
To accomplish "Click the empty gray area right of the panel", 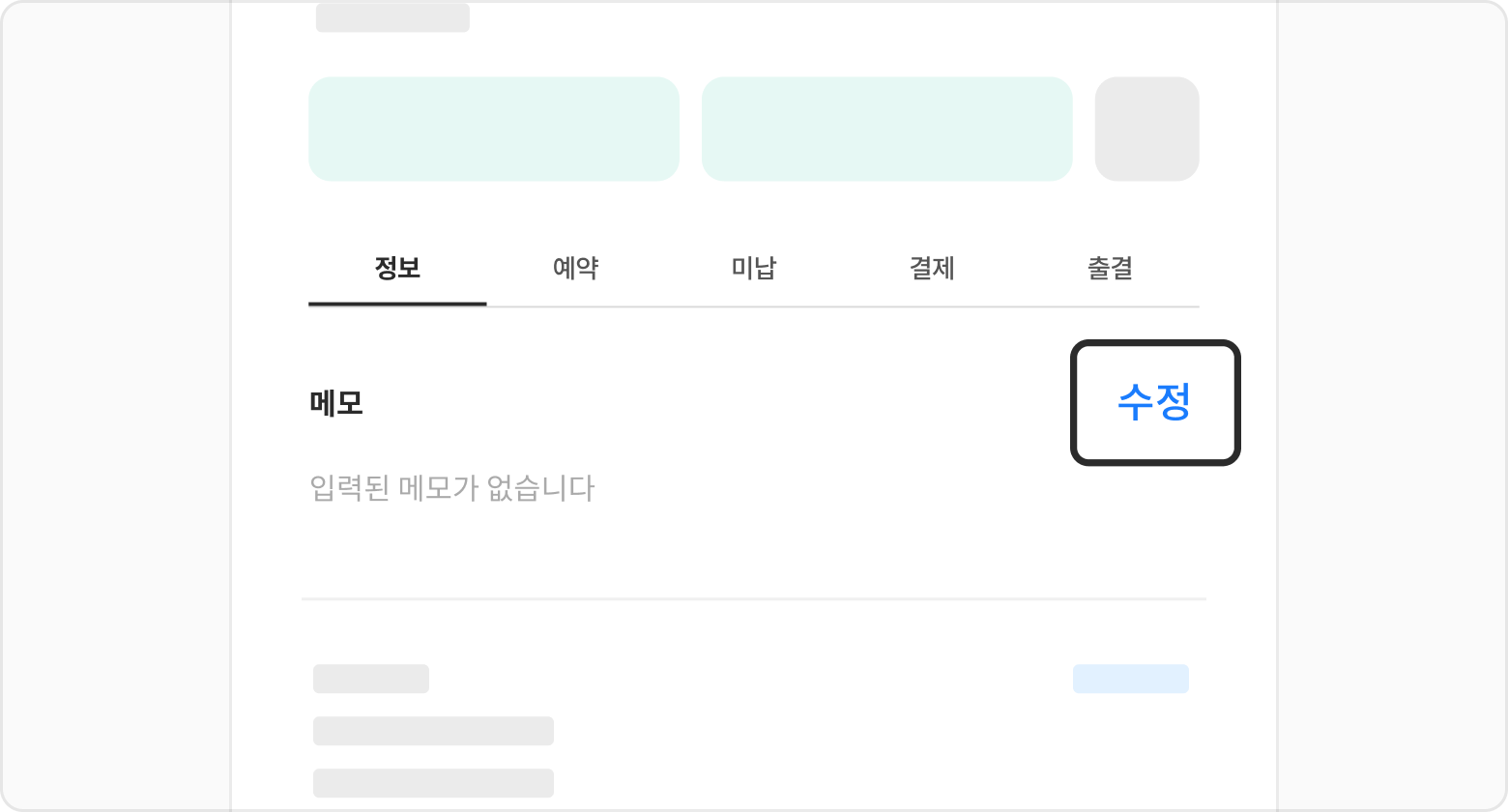I will pos(1392,406).
